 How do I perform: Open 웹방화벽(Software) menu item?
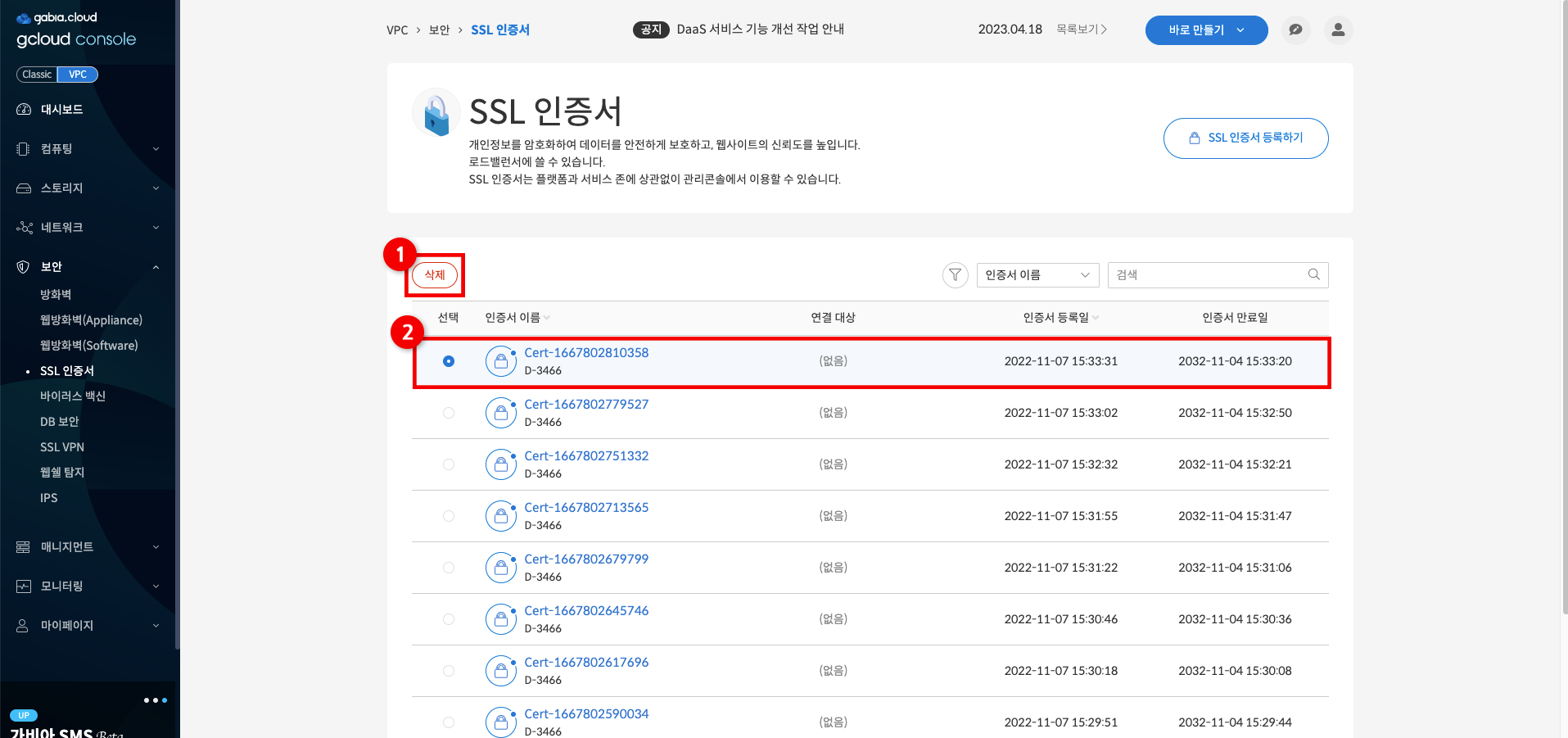point(89,346)
